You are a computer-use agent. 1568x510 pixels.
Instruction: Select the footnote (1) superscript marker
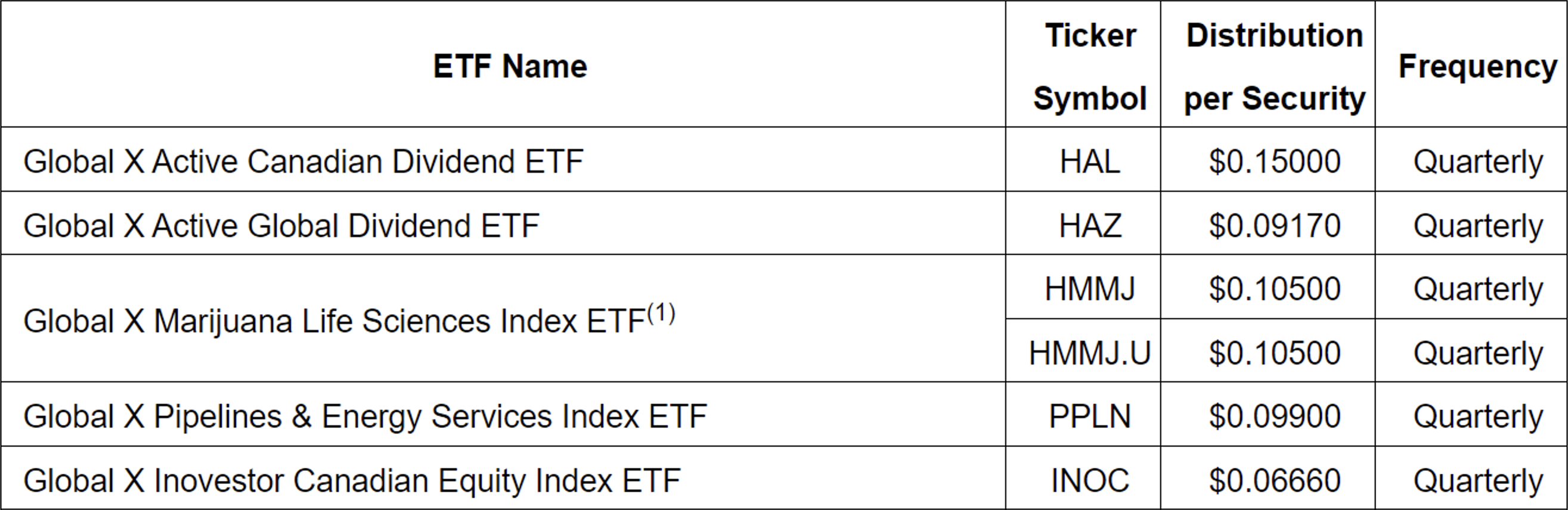(x=661, y=313)
